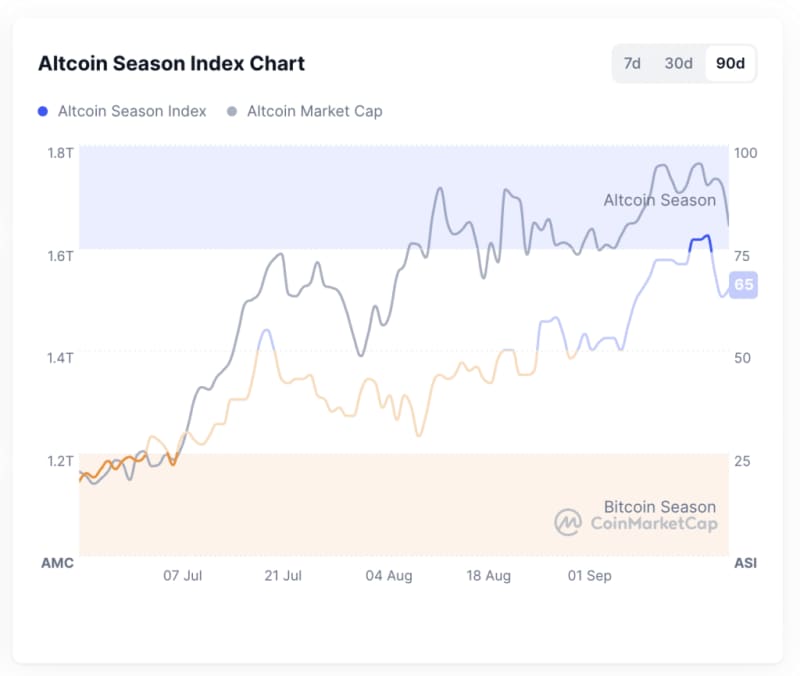Toggle the Altcoin Season Index legend label
The height and width of the screenshot is (676, 800).
click(x=132, y=111)
